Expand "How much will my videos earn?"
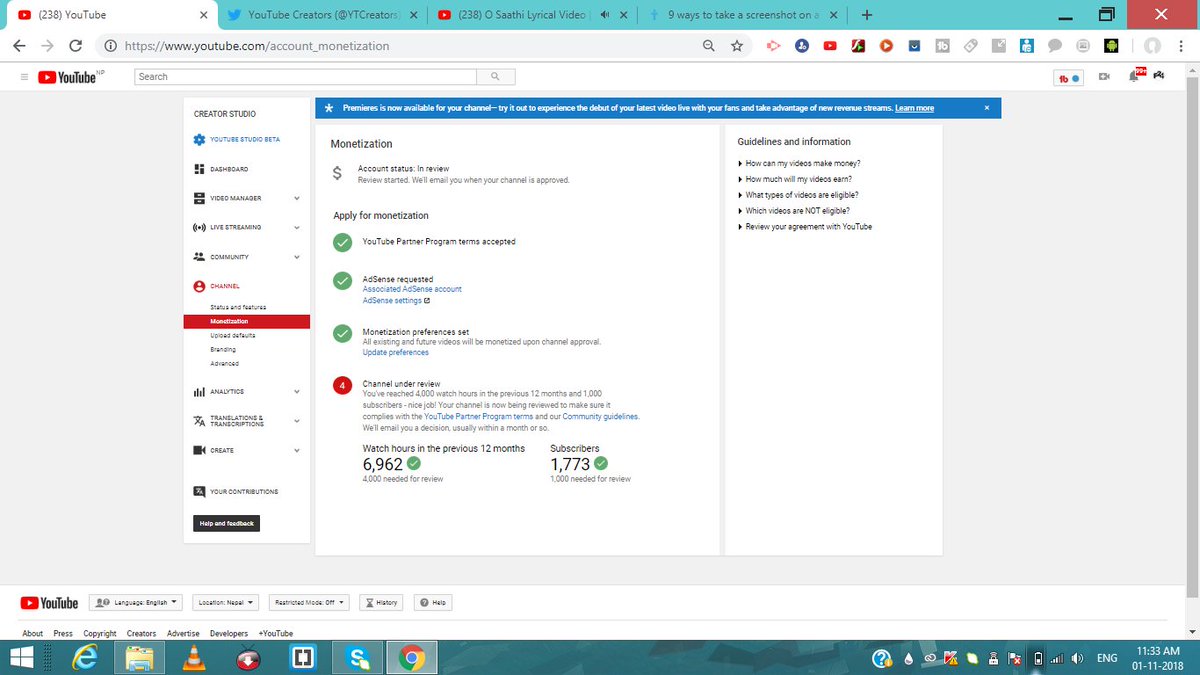 pos(795,179)
